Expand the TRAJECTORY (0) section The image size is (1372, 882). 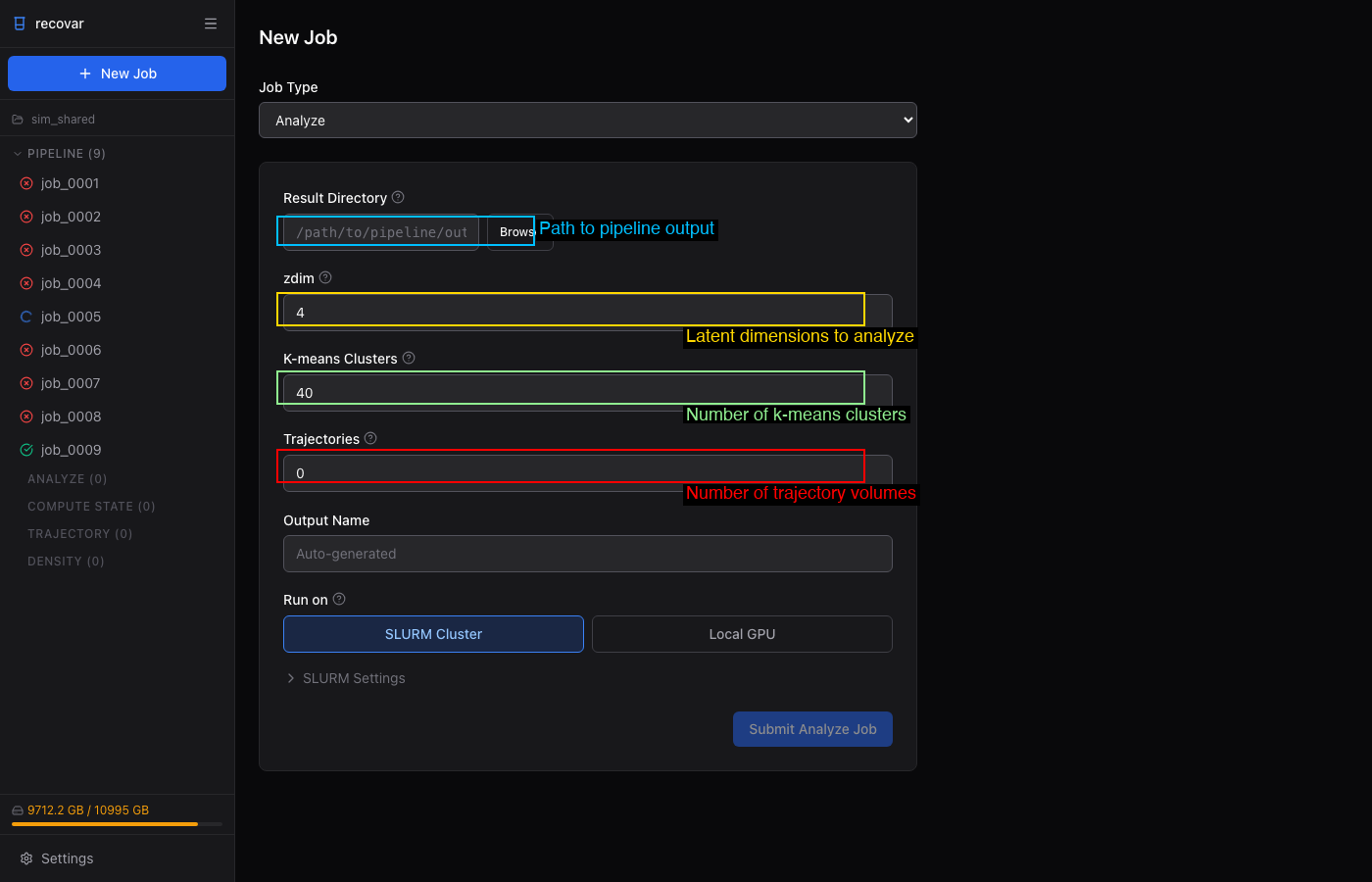[x=80, y=534]
